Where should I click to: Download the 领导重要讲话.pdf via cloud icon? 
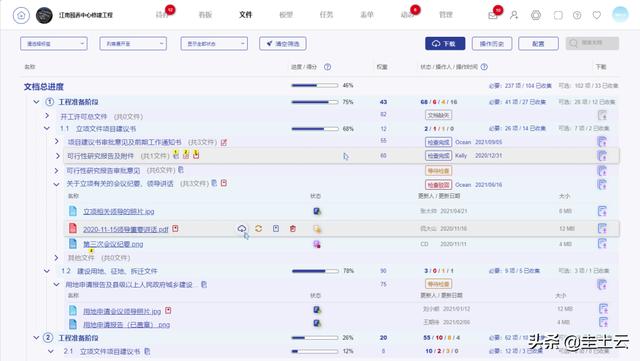pyautogui.click(x=242, y=228)
